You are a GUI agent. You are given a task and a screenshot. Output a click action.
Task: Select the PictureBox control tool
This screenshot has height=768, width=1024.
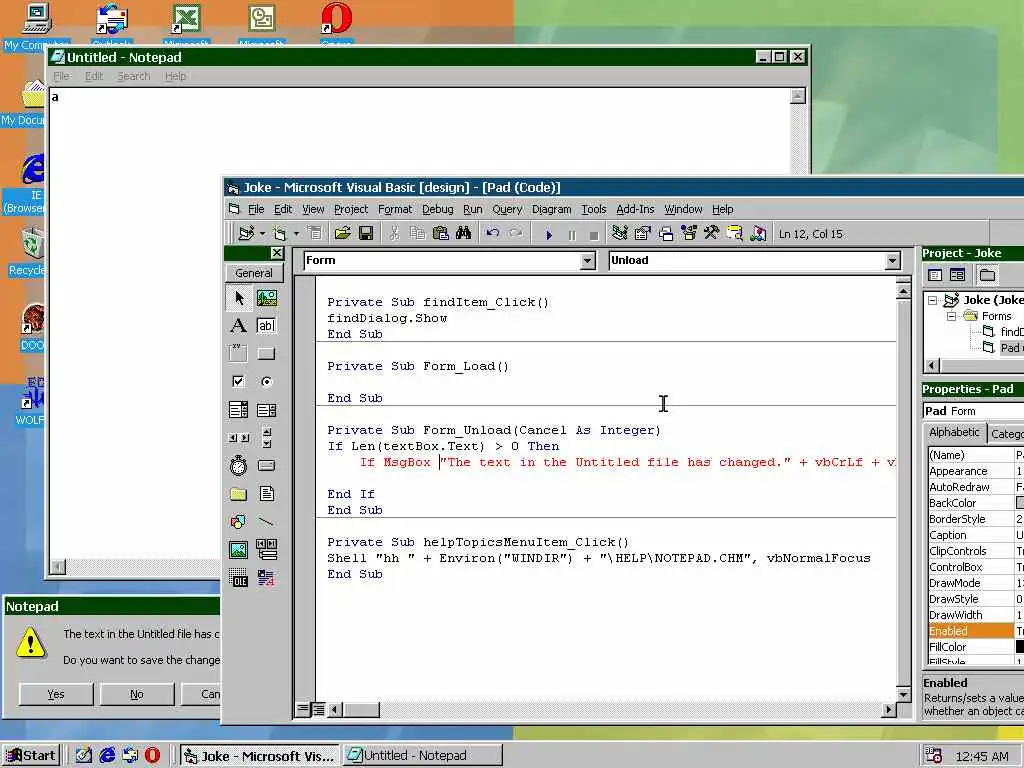pos(266,298)
